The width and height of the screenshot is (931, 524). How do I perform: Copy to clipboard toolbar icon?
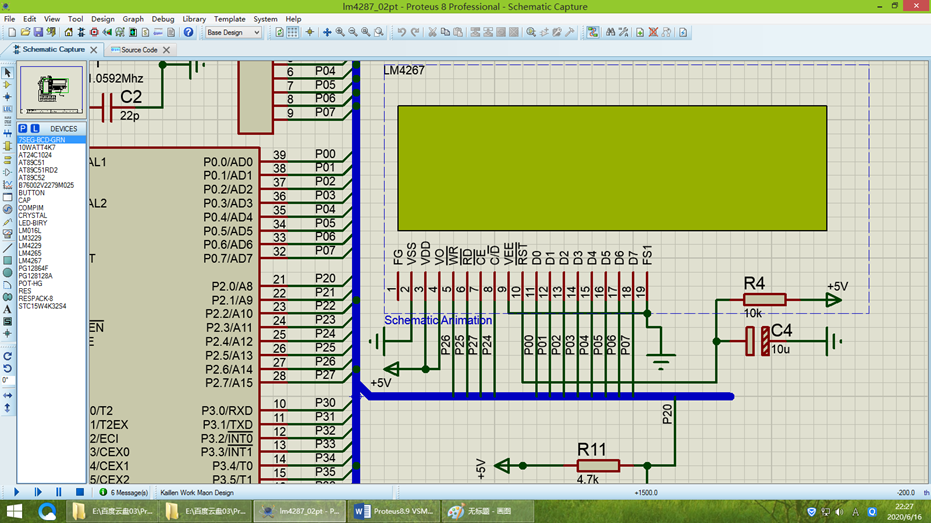(x=445, y=33)
